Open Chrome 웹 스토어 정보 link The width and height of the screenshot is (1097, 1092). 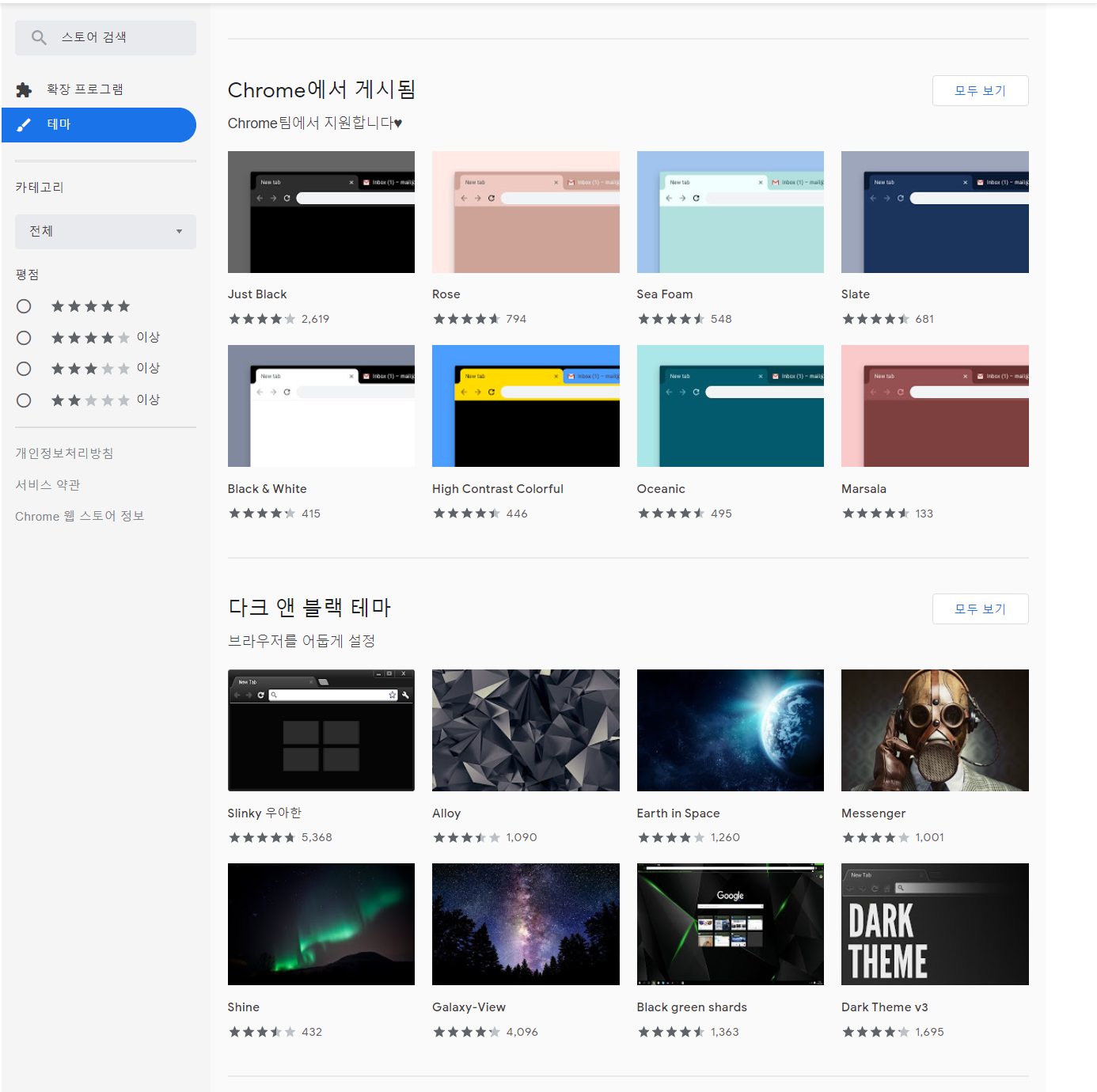79,516
